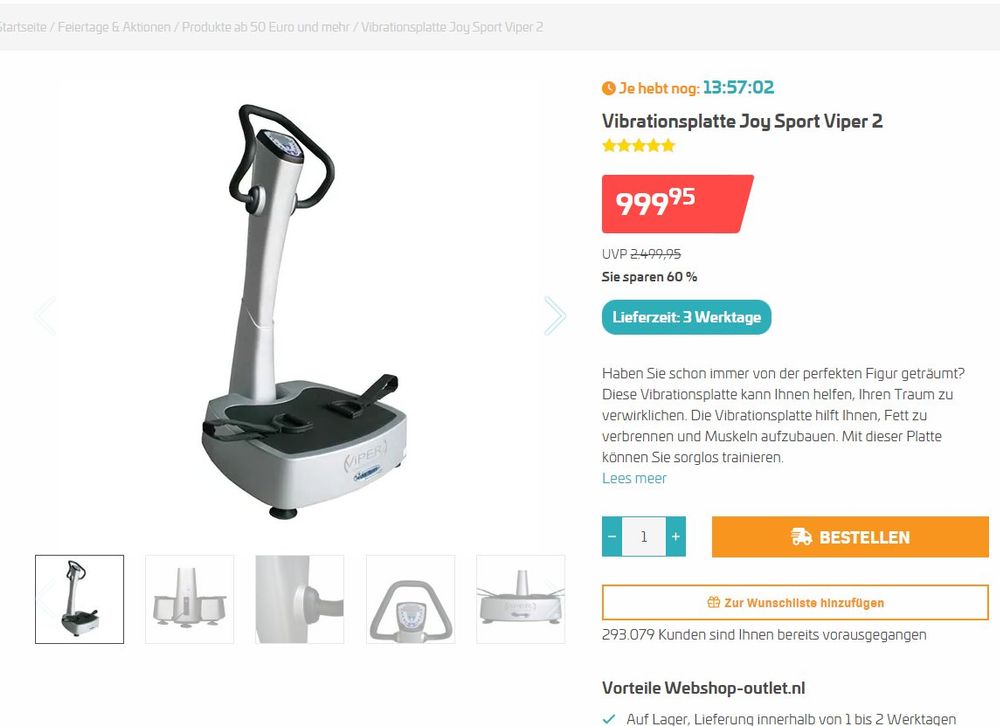
Task: Click the quantity input field
Action: [x=643, y=537]
